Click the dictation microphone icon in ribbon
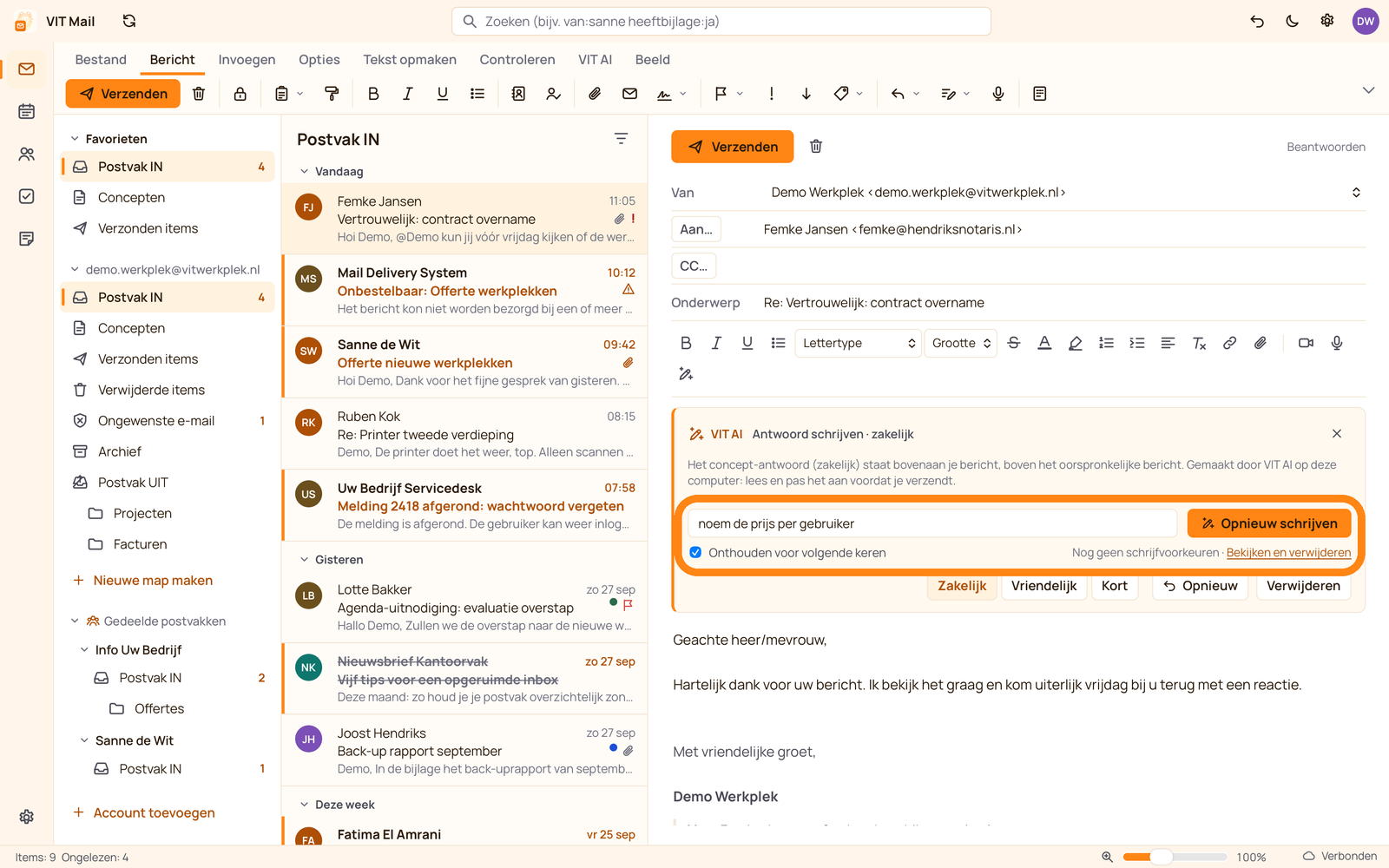 click(x=998, y=94)
